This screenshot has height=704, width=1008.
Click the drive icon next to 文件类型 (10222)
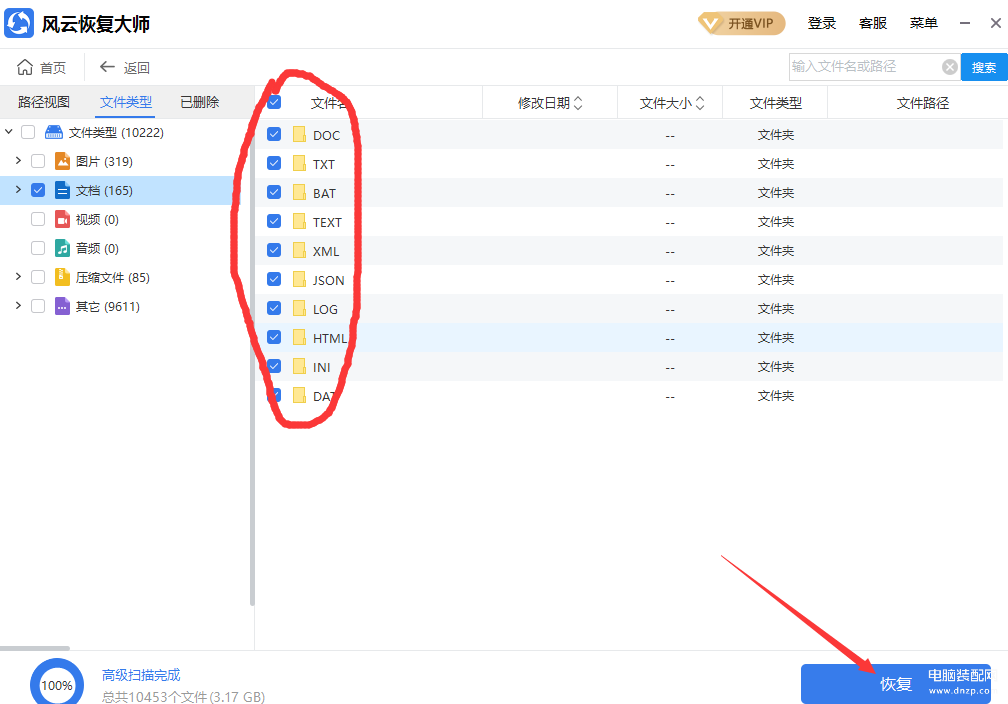click(x=54, y=132)
